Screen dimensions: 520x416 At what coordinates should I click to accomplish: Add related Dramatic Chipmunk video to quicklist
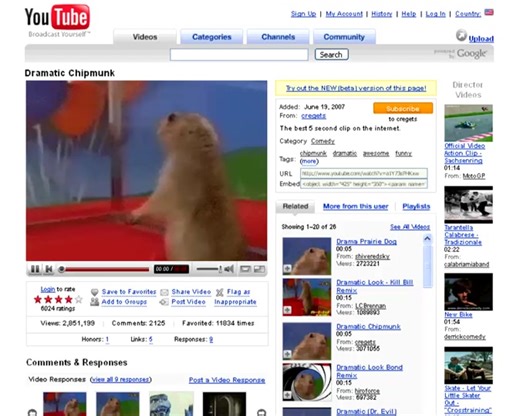click(287, 354)
